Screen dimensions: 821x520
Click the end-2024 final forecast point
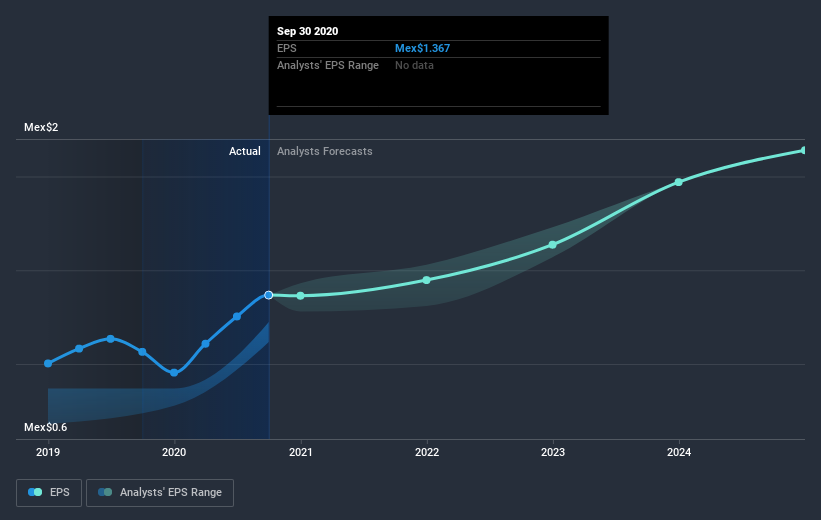point(804,150)
